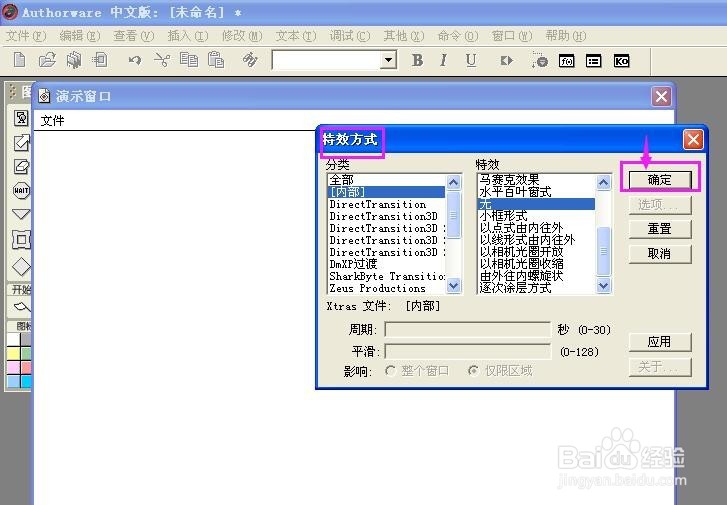This screenshot has height=505, width=727.
Task: Select the Decision diamond icon in palette
Action: click(21, 266)
